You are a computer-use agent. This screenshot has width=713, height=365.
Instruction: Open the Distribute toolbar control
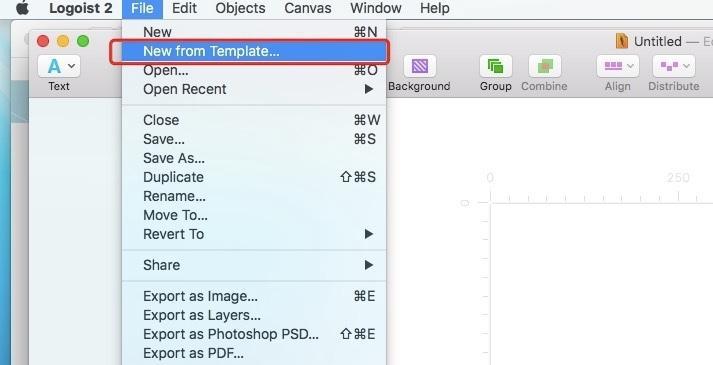[x=673, y=66]
